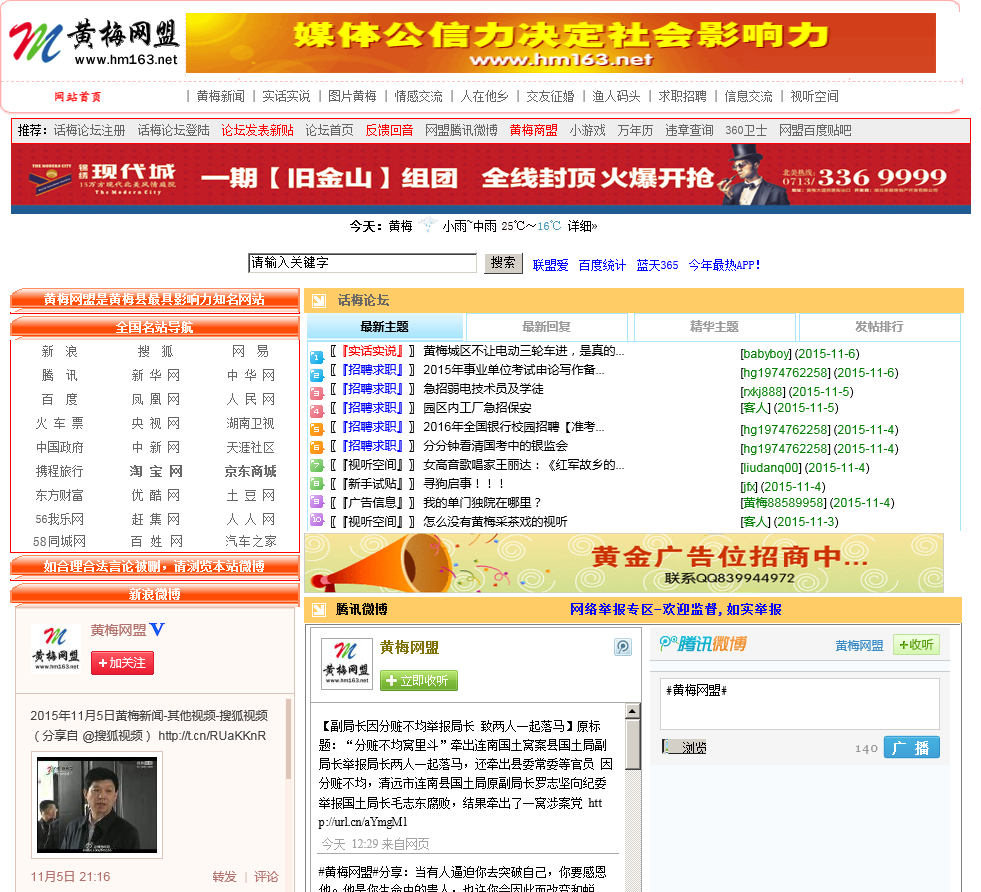Screen dimensions: 981x892
Task: Open 火车票 in site directory
Action: point(59,423)
